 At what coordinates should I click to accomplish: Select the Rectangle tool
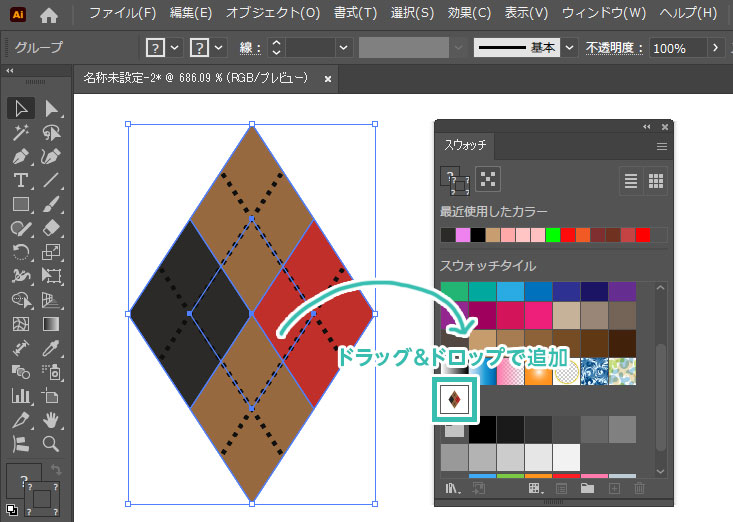tap(20, 204)
